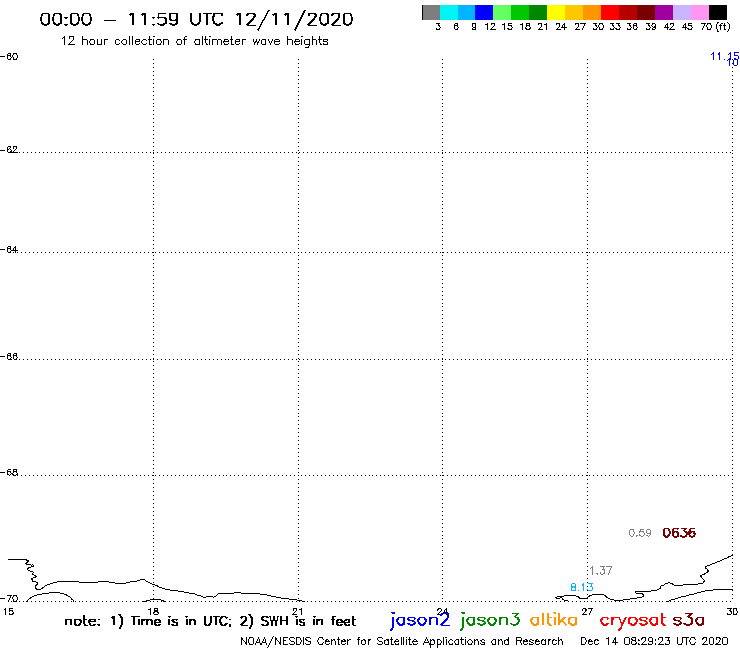Click the blue value '11.15' on the map
Viewport: 740px width, 650px height.
coord(724,56)
